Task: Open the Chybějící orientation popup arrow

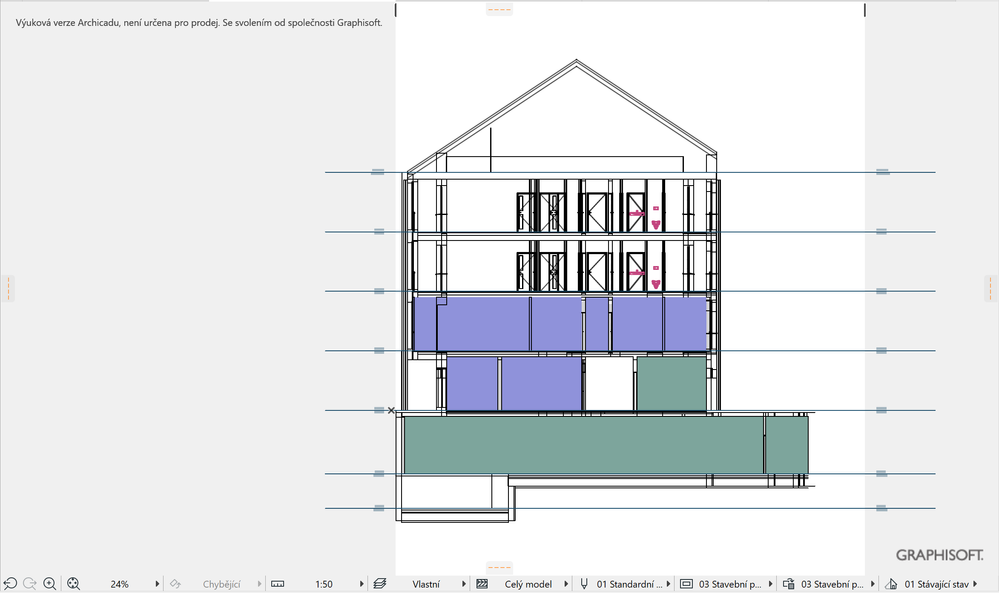Action: coord(259,584)
